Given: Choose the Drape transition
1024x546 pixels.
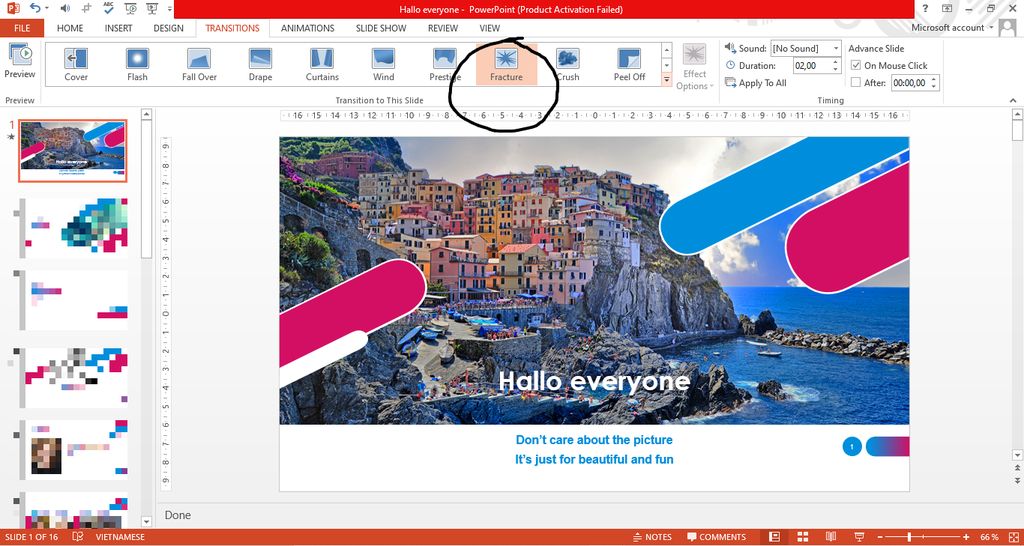Looking at the screenshot, I should point(260,65).
